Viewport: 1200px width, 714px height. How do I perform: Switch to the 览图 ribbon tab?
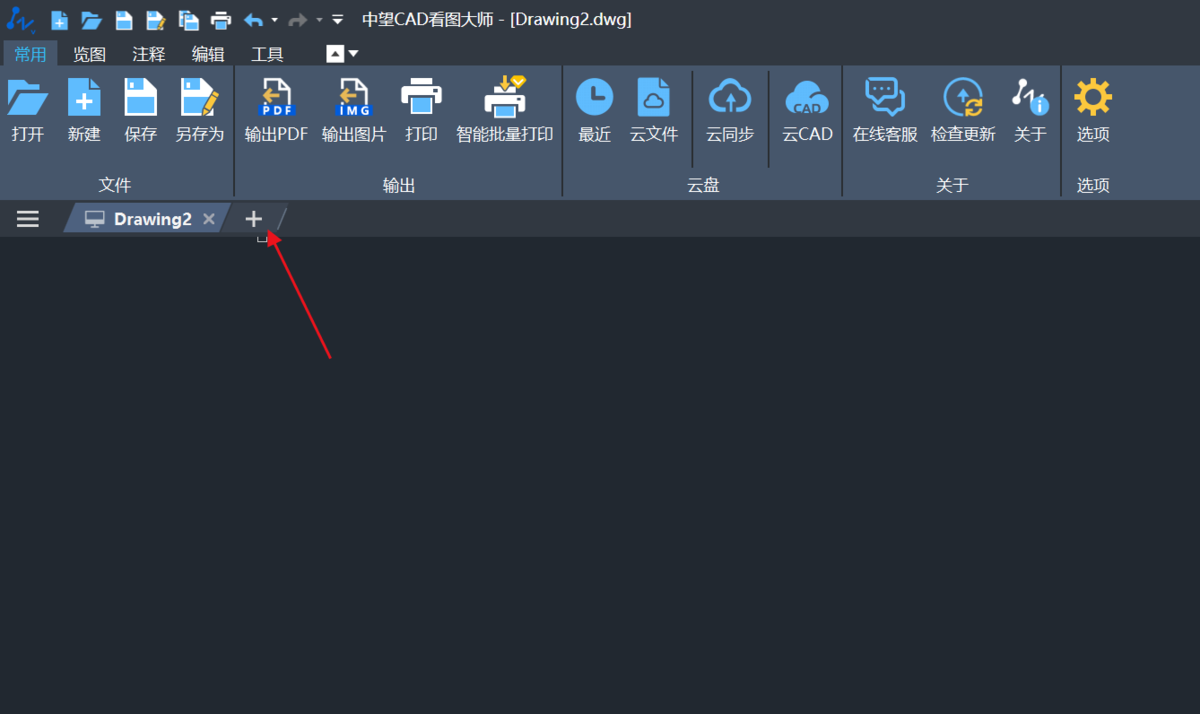click(x=89, y=54)
